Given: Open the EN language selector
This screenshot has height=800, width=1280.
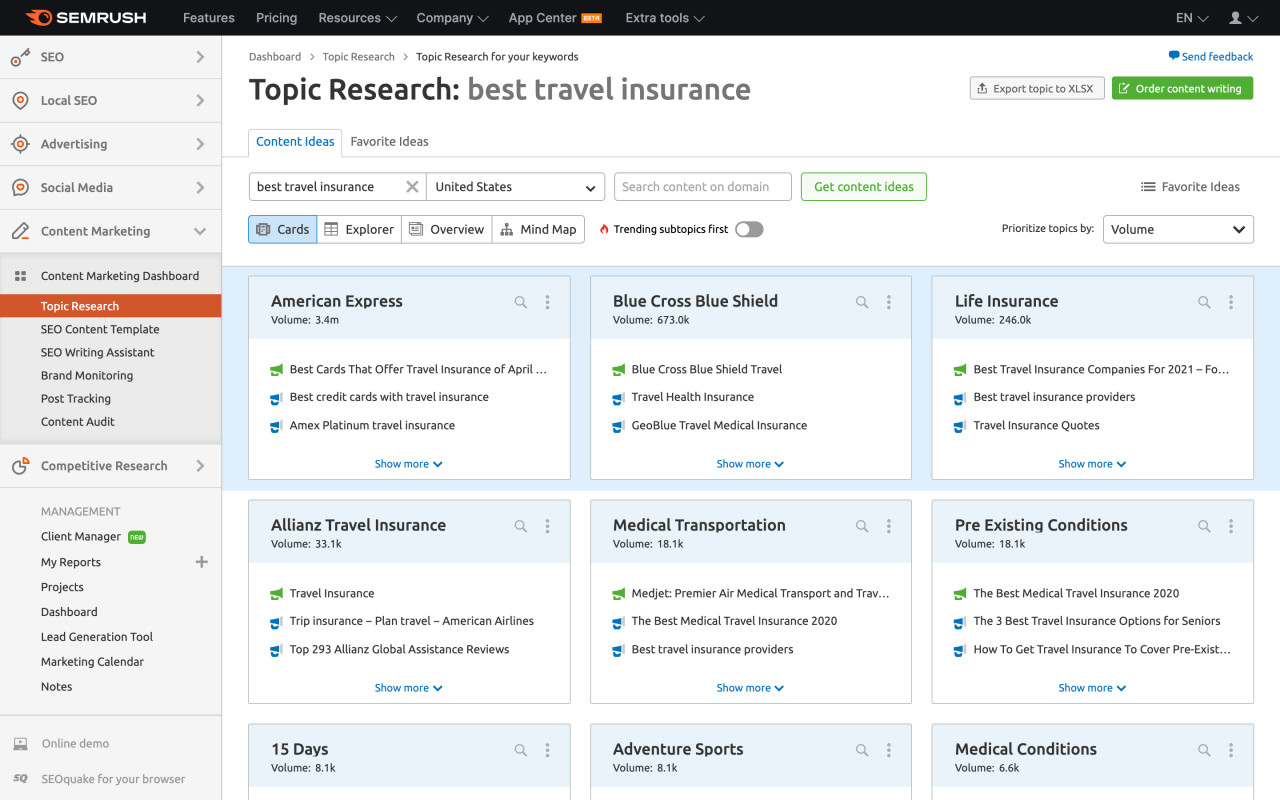Looking at the screenshot, I should [x=1192, y=18].
